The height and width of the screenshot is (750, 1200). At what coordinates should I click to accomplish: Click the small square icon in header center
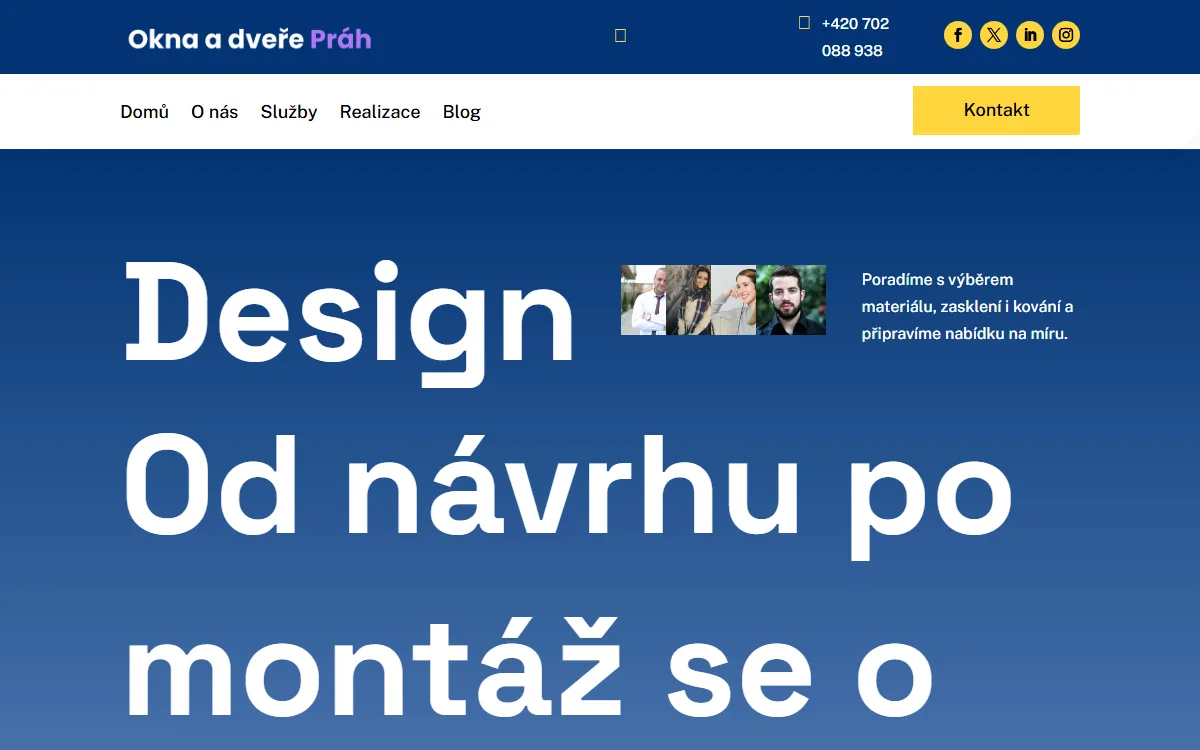click(620, 36)
